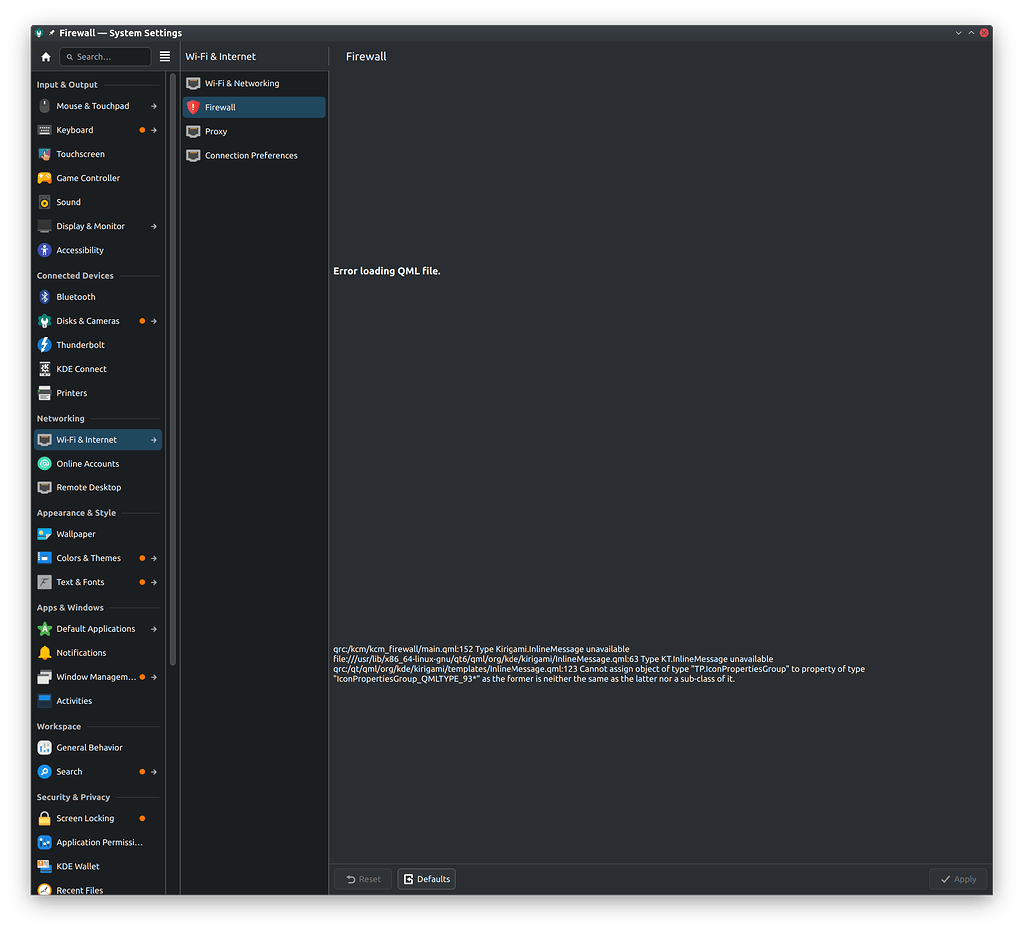Open Wallpaper settings
This screenshot has width=1024, height=932.
coord(44,534)
